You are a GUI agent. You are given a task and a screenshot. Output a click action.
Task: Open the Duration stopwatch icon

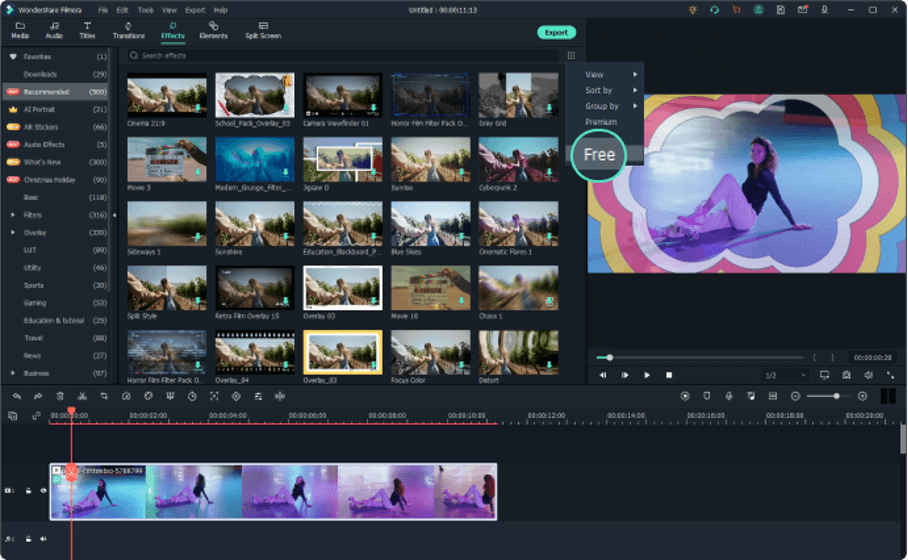192,396
